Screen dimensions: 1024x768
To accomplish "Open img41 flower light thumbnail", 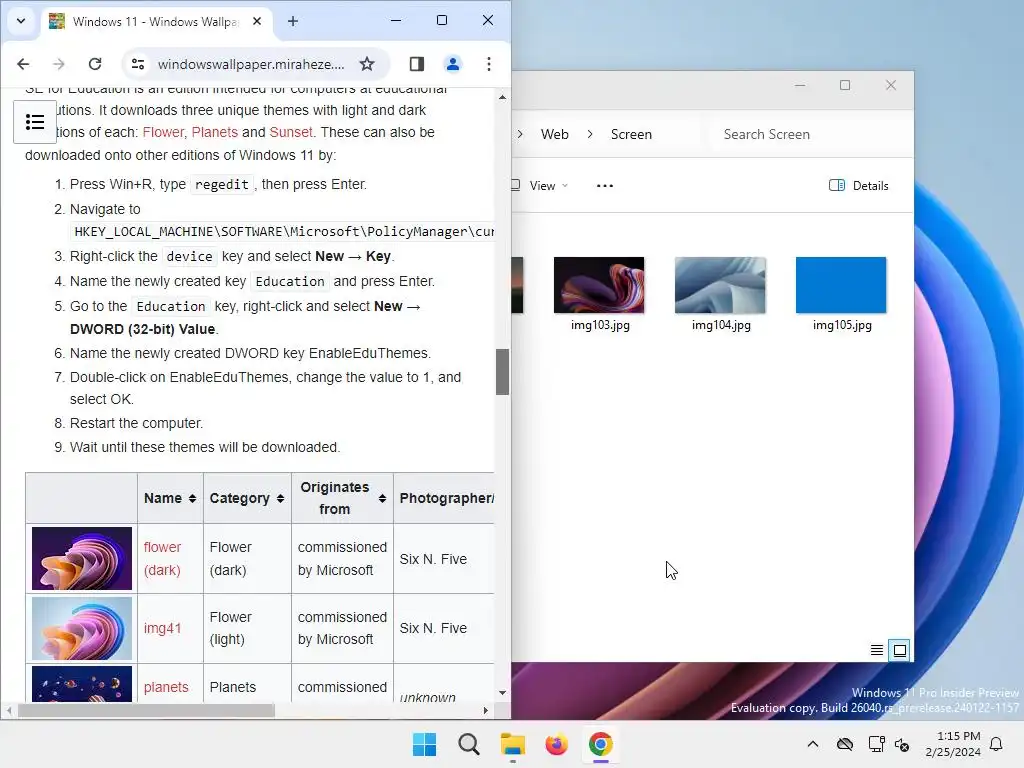I will click(82, 628).
